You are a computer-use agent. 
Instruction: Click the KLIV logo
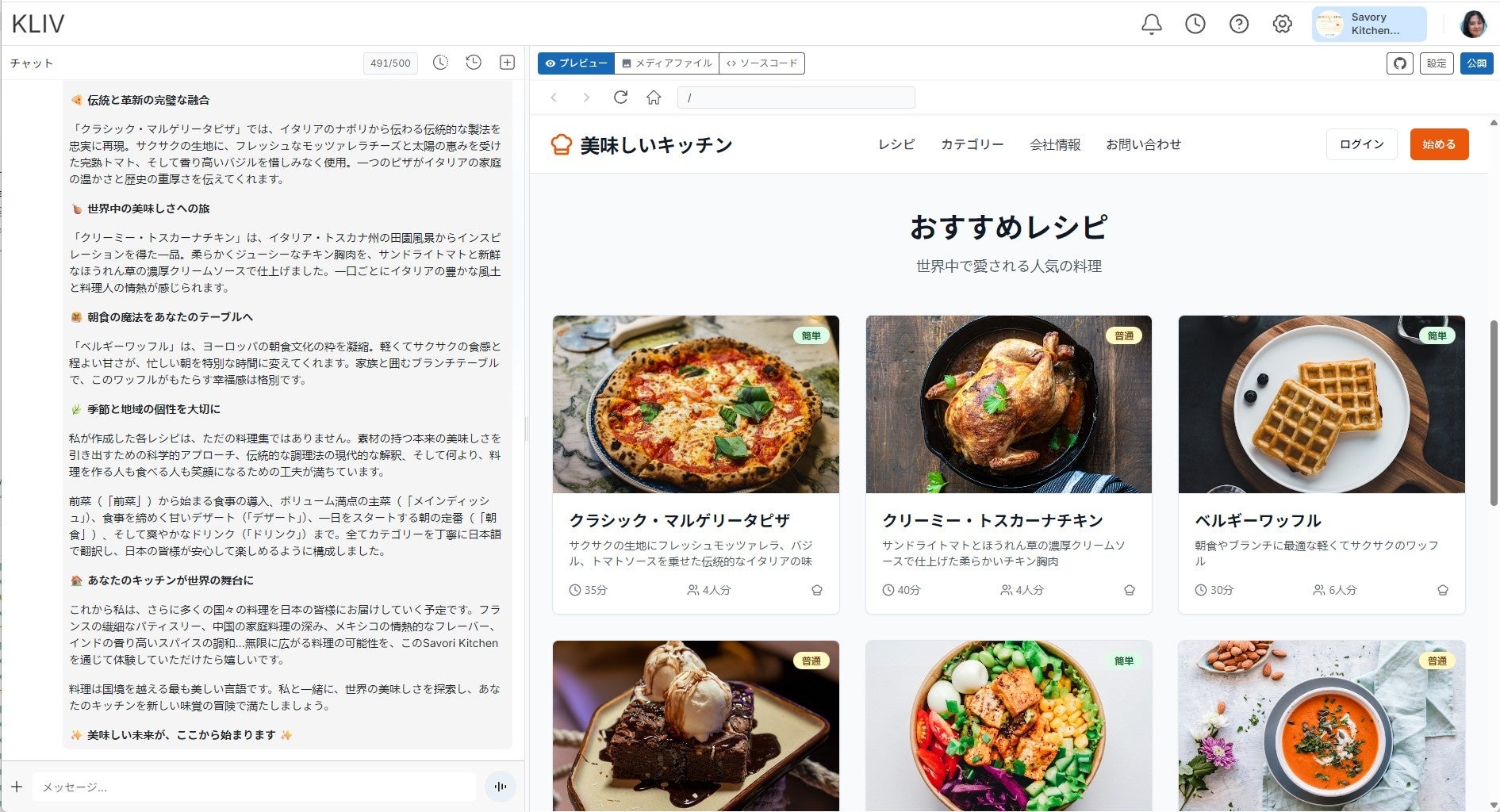coord(37,24)
